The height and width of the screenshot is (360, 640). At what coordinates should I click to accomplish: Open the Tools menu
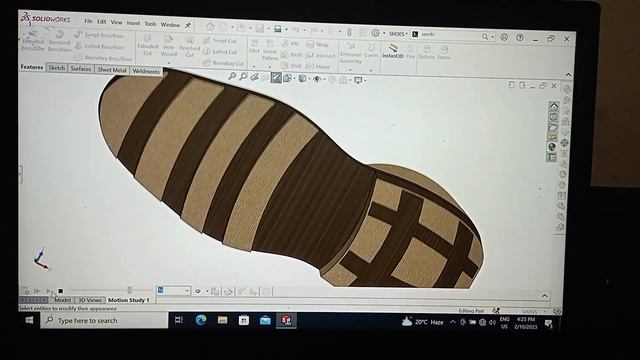(x=150, y=24)
